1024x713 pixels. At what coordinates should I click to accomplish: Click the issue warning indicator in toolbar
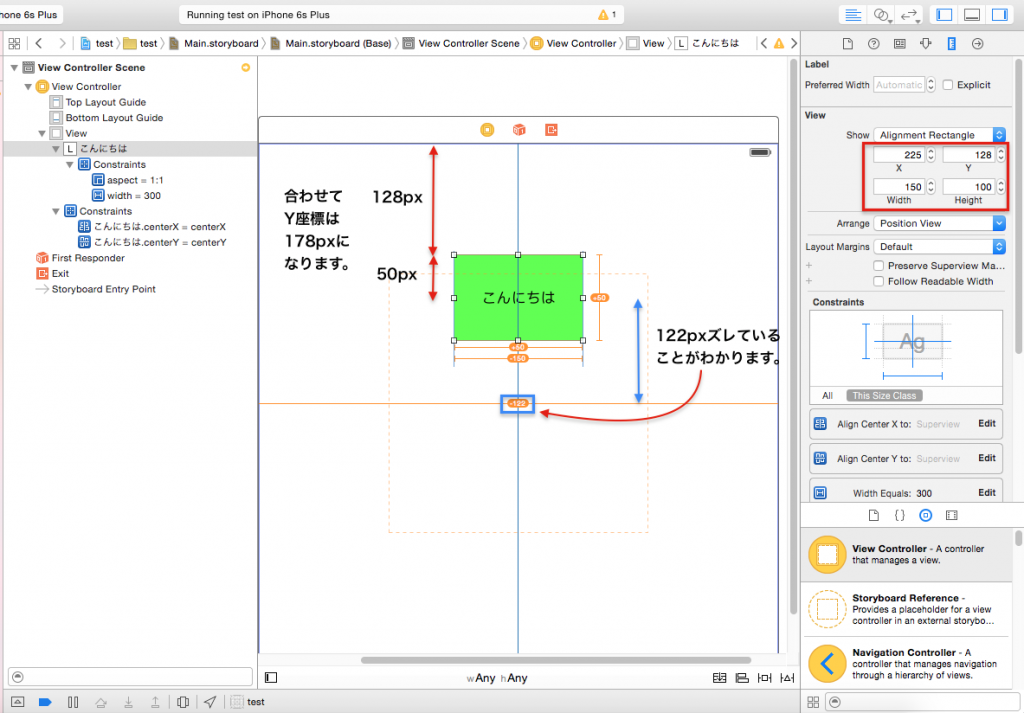(606, 15)
